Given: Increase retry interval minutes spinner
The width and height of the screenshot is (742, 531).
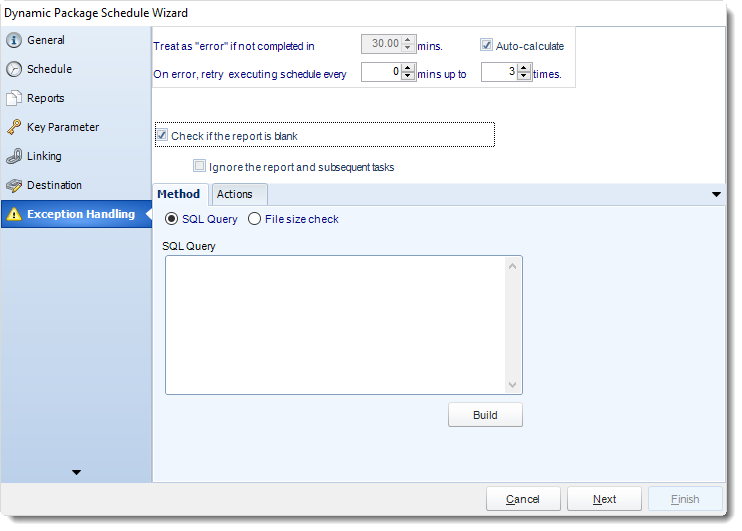Looking at the screenshot, I should tap(408, 68).
